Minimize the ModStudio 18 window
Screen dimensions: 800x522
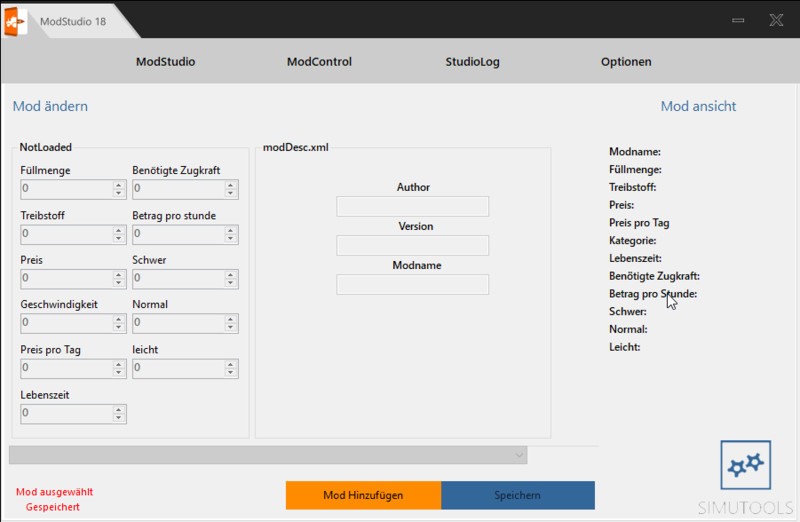[x=738, y=20]
